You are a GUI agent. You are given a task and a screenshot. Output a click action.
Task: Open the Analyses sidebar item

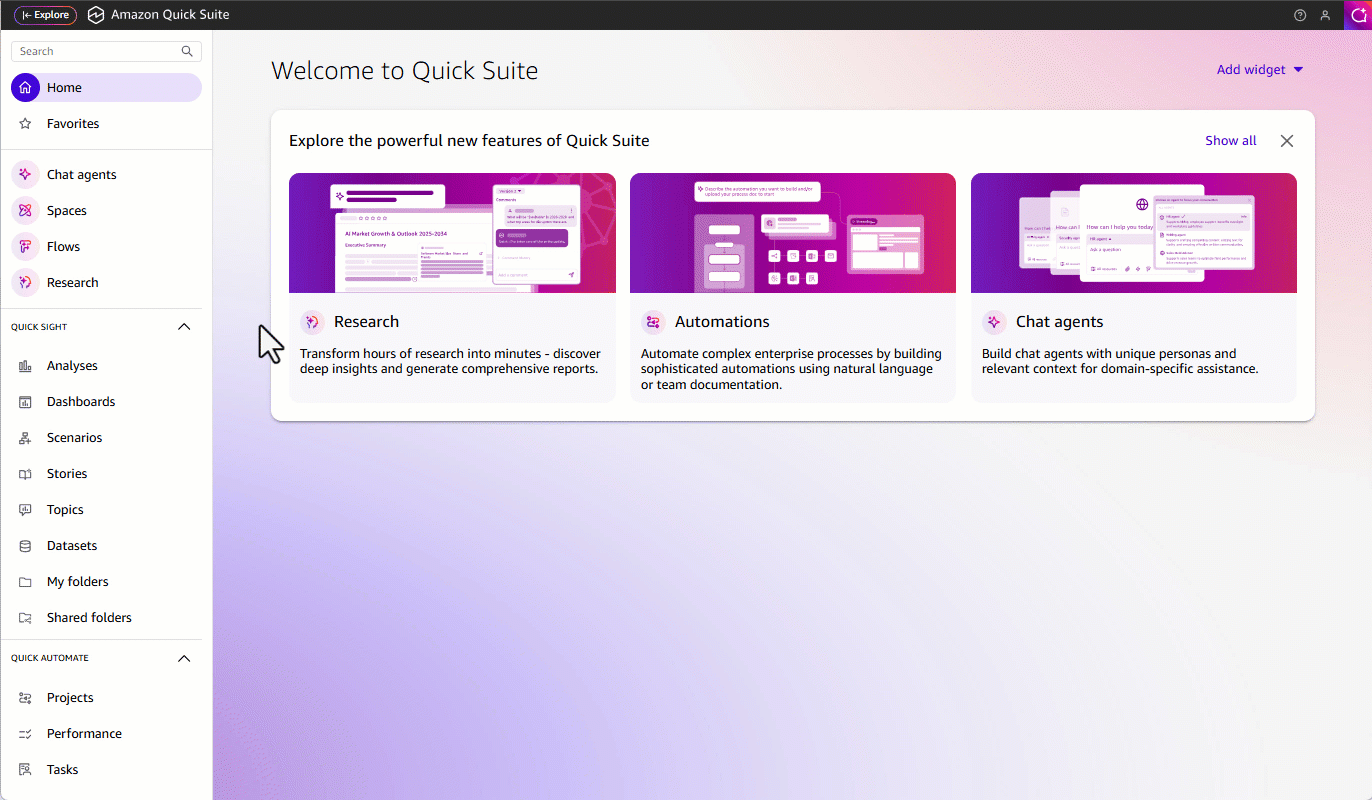click(71, 366)
